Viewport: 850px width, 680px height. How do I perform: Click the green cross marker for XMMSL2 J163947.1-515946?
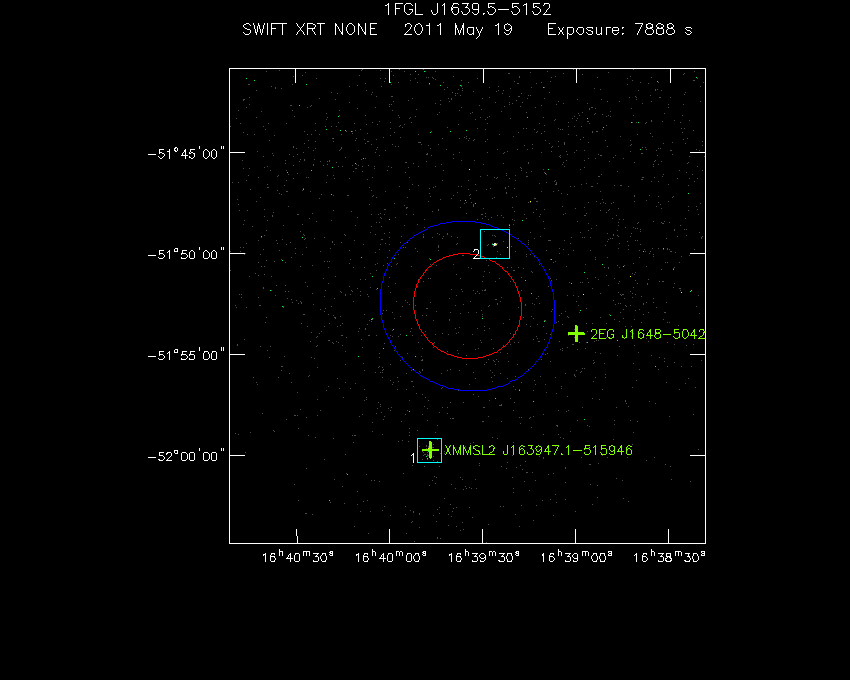(x=430, y=450)
